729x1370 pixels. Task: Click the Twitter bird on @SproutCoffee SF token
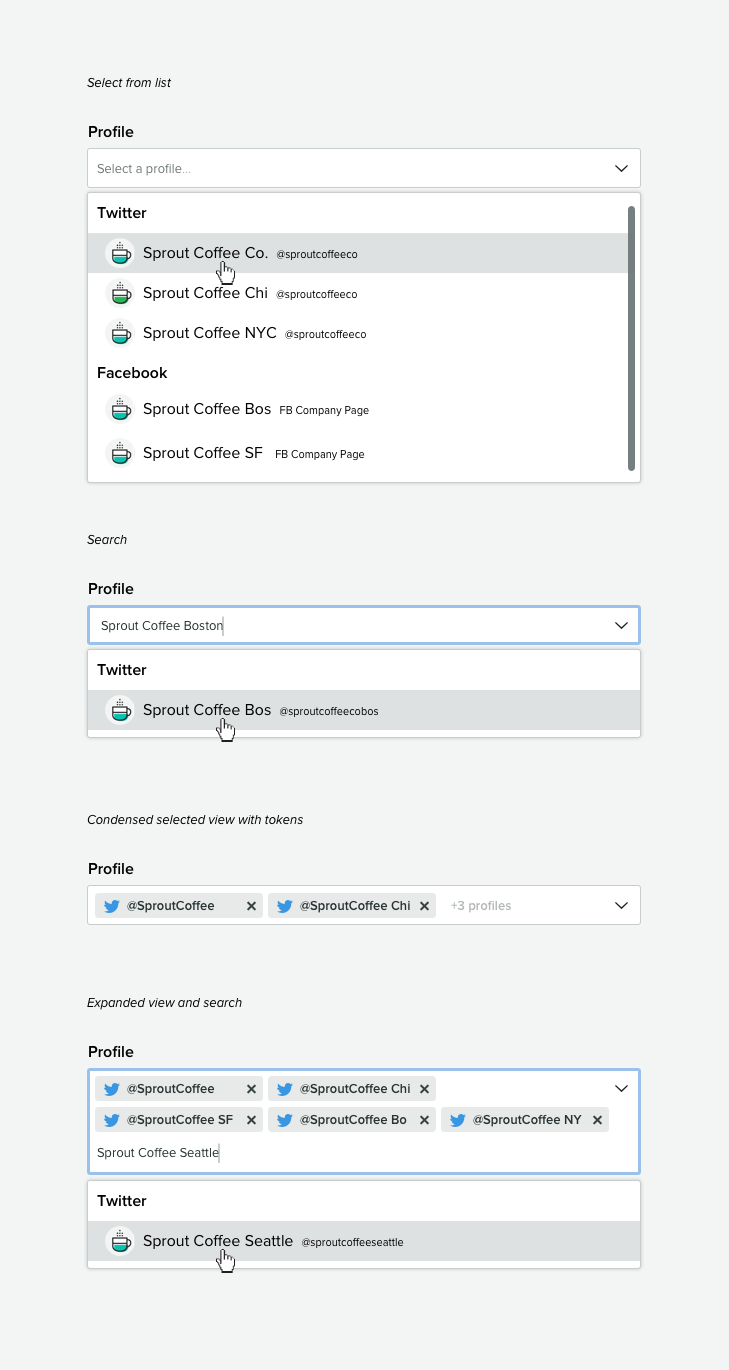(111, 1120)
